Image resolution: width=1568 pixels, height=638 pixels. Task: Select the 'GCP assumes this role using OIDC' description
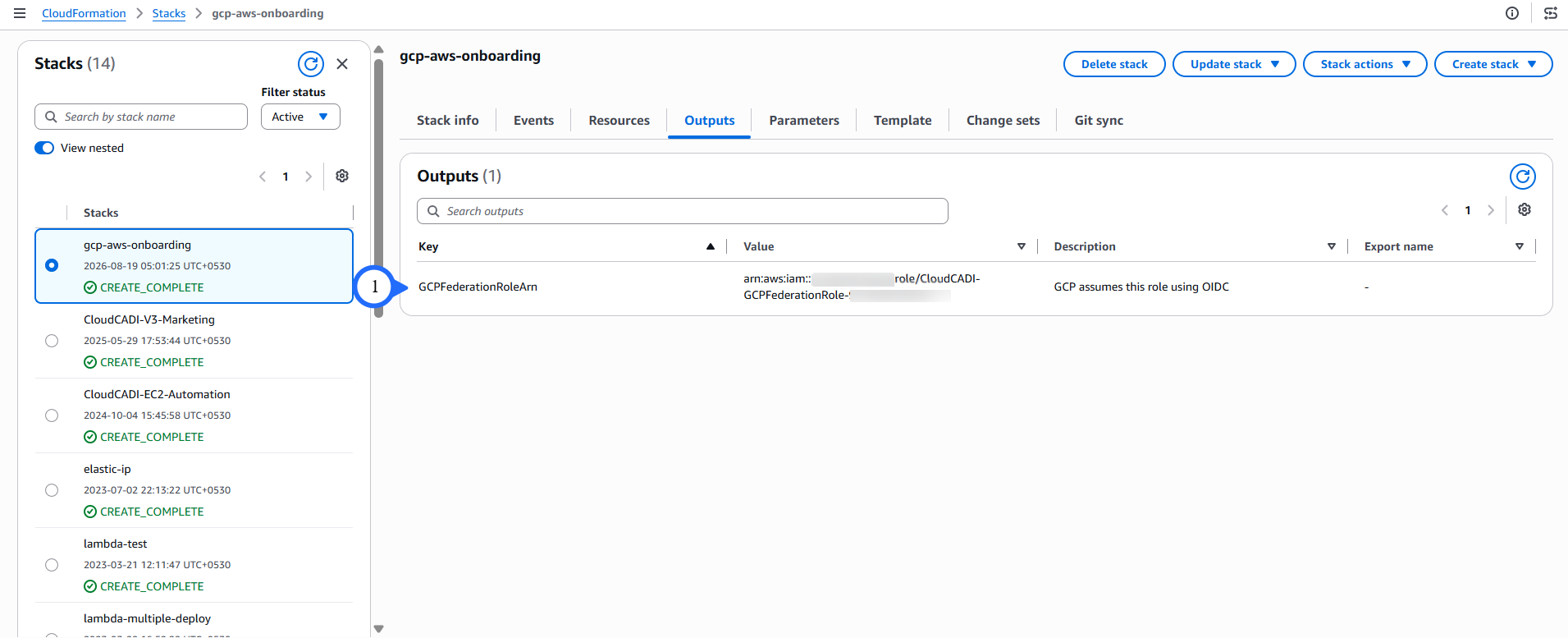click(x=1141, y=287)
